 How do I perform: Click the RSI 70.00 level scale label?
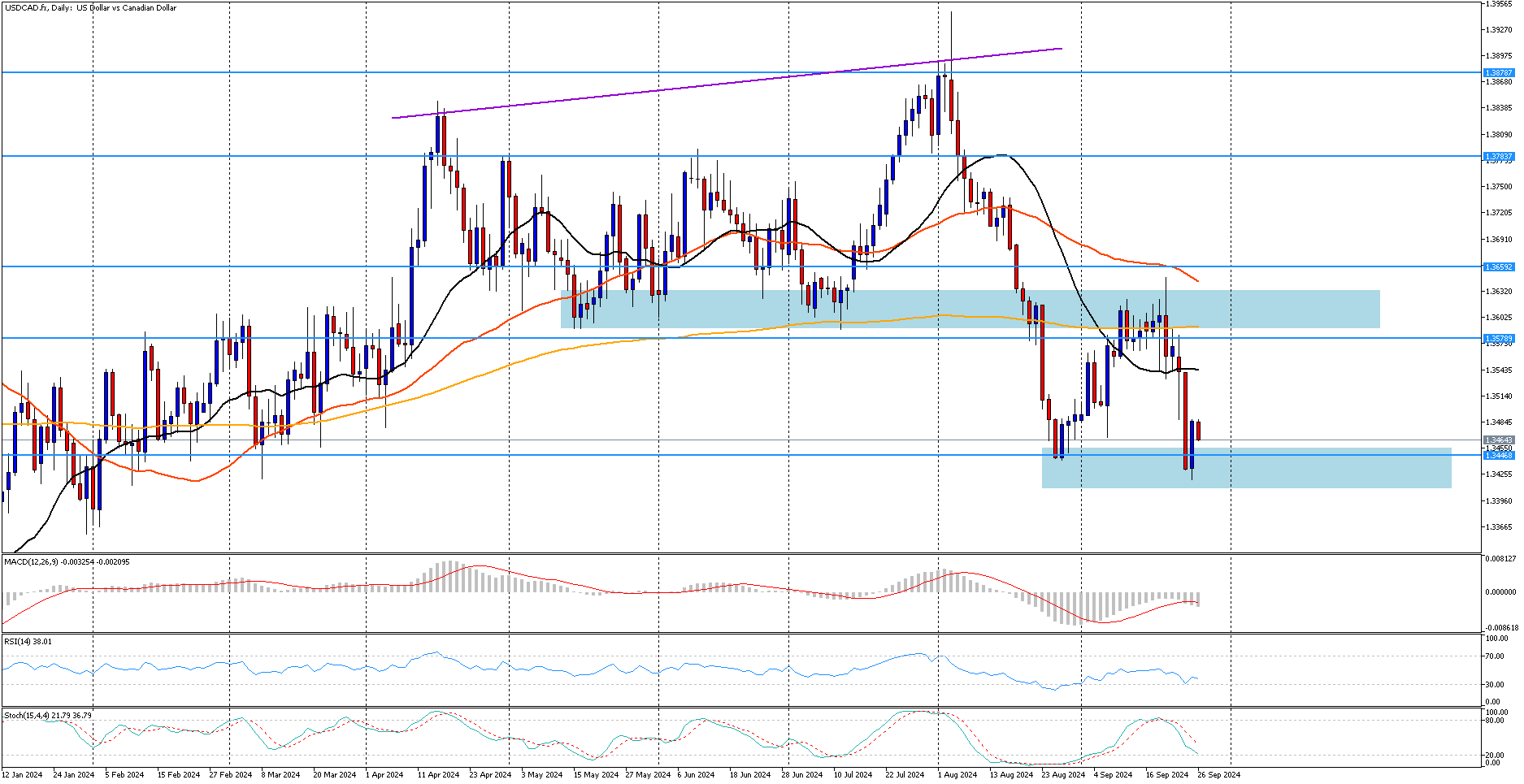click(1496, 656)
